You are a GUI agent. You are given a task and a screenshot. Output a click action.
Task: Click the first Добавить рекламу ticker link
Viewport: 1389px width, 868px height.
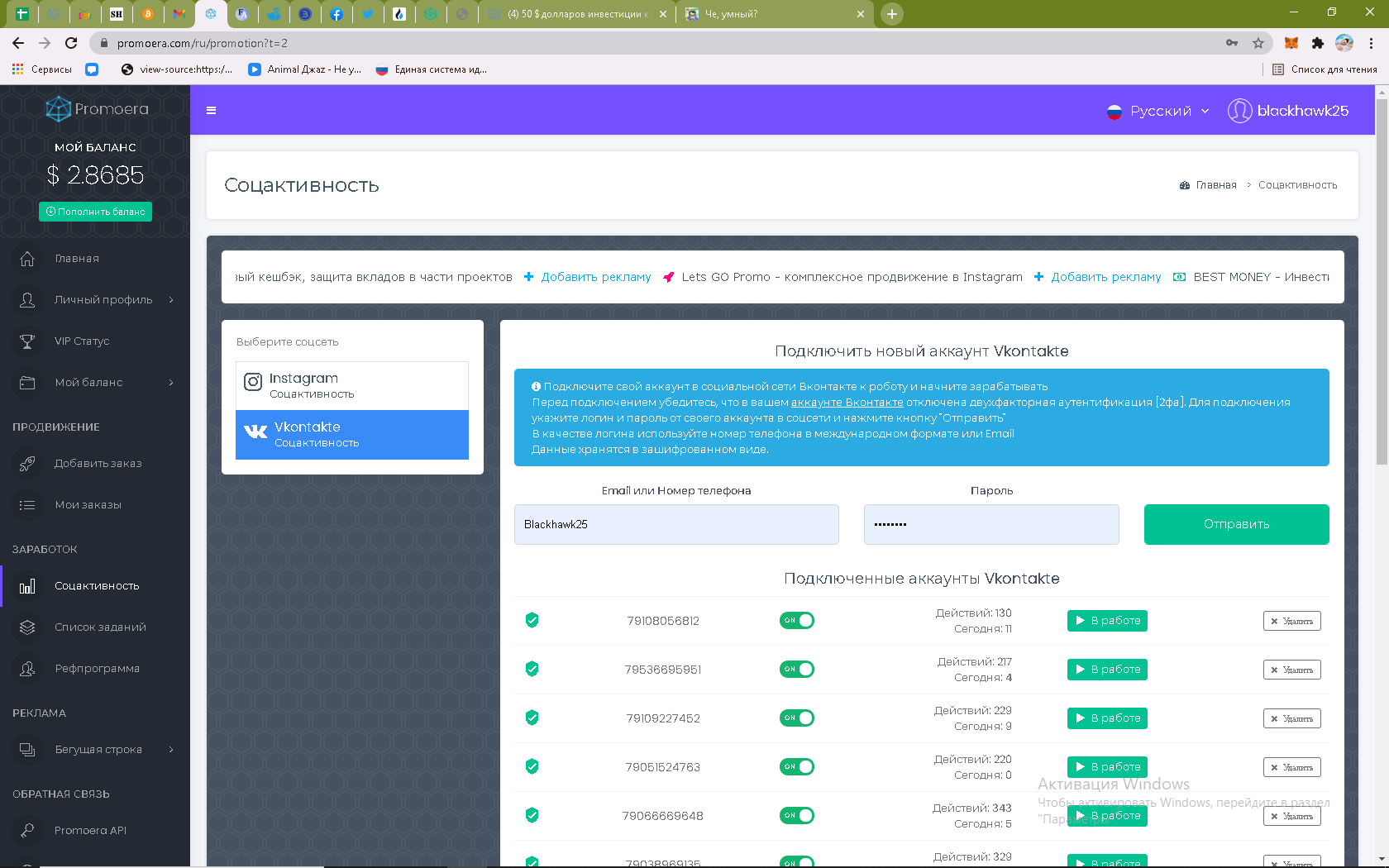[x=588, y=277]
